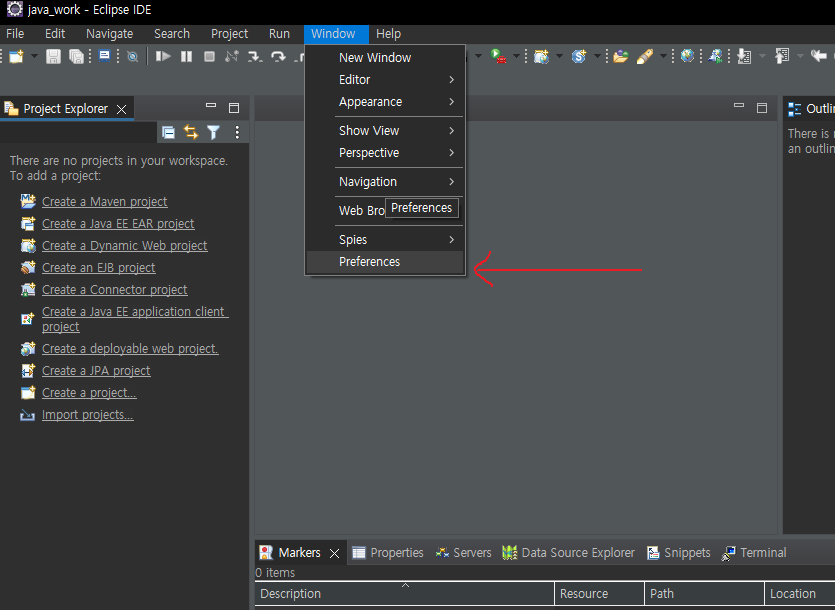
Task: Maximize the Project Explorer panel
Action: pyautogui.click(x=234, y=108)
